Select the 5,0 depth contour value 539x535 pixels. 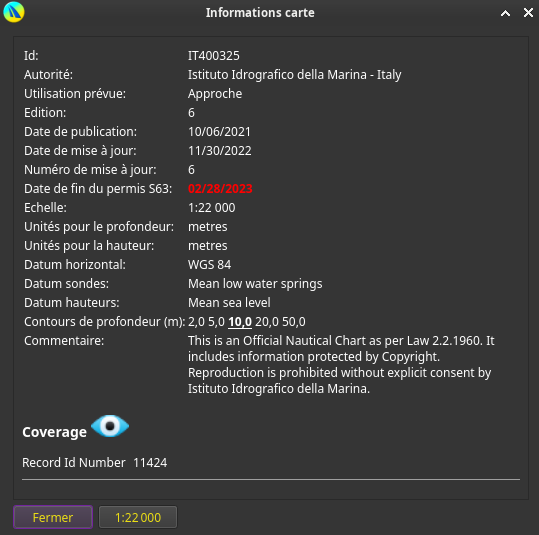216,322
